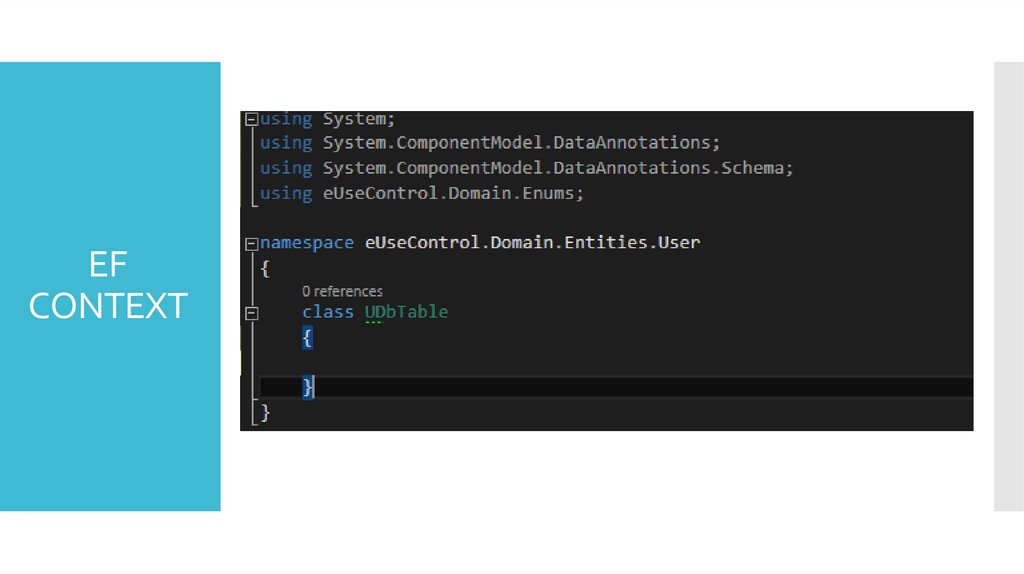
Task: Click the namespace opening brace
Action: coord(264,268)
